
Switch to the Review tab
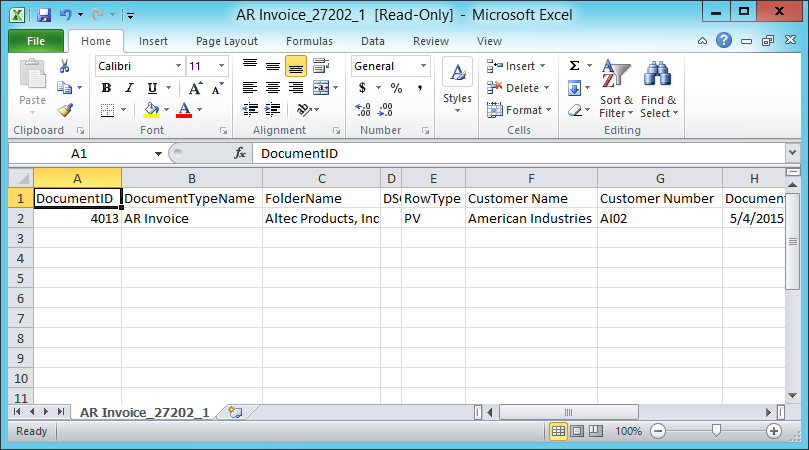[x=431, y=41]
